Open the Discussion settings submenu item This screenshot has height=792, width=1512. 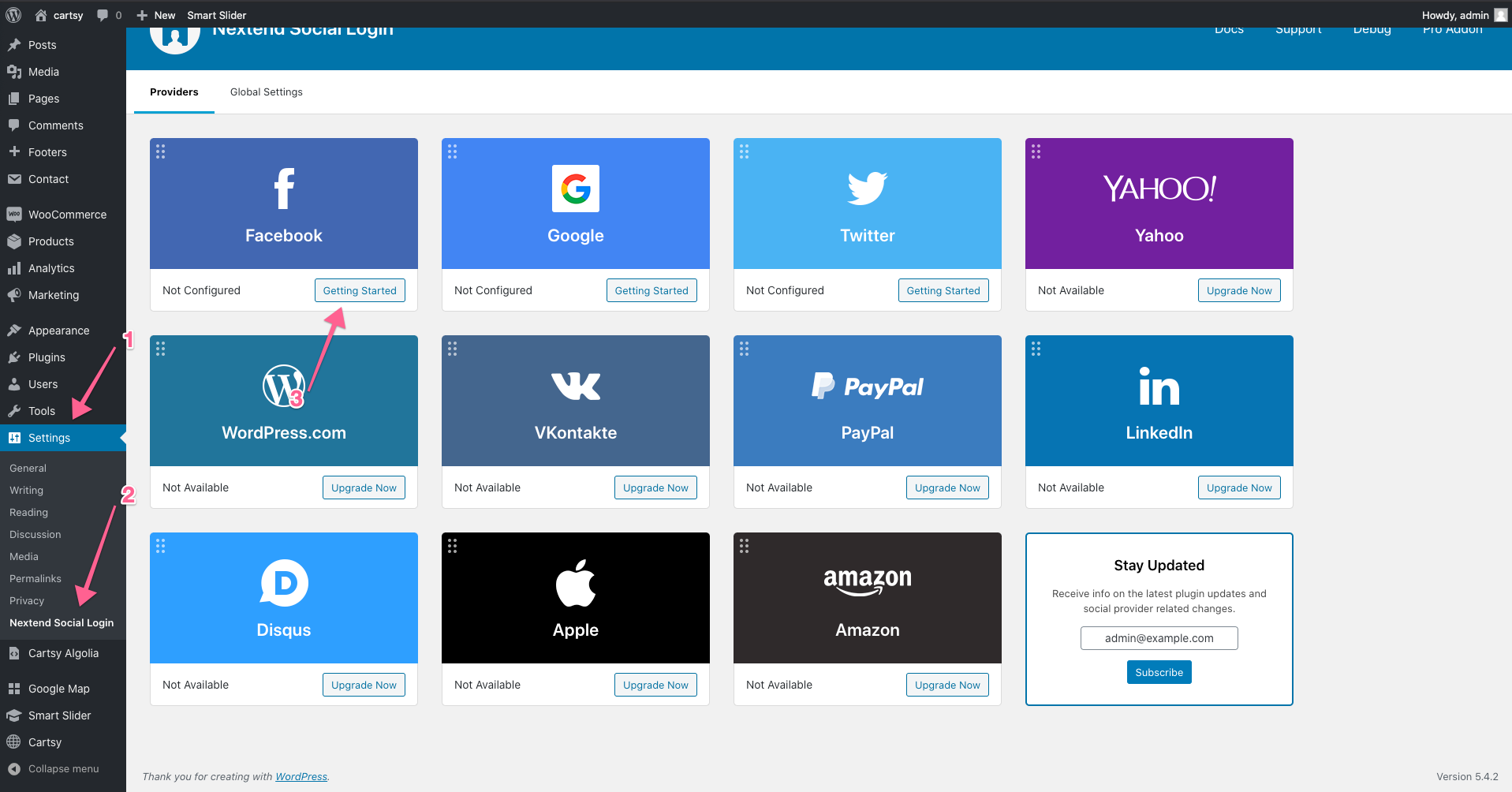35,535
